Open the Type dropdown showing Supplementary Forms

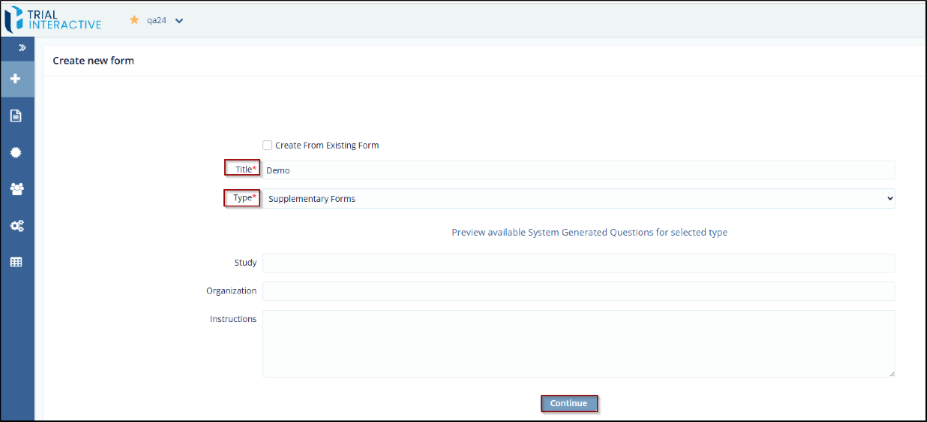(578, 199)
